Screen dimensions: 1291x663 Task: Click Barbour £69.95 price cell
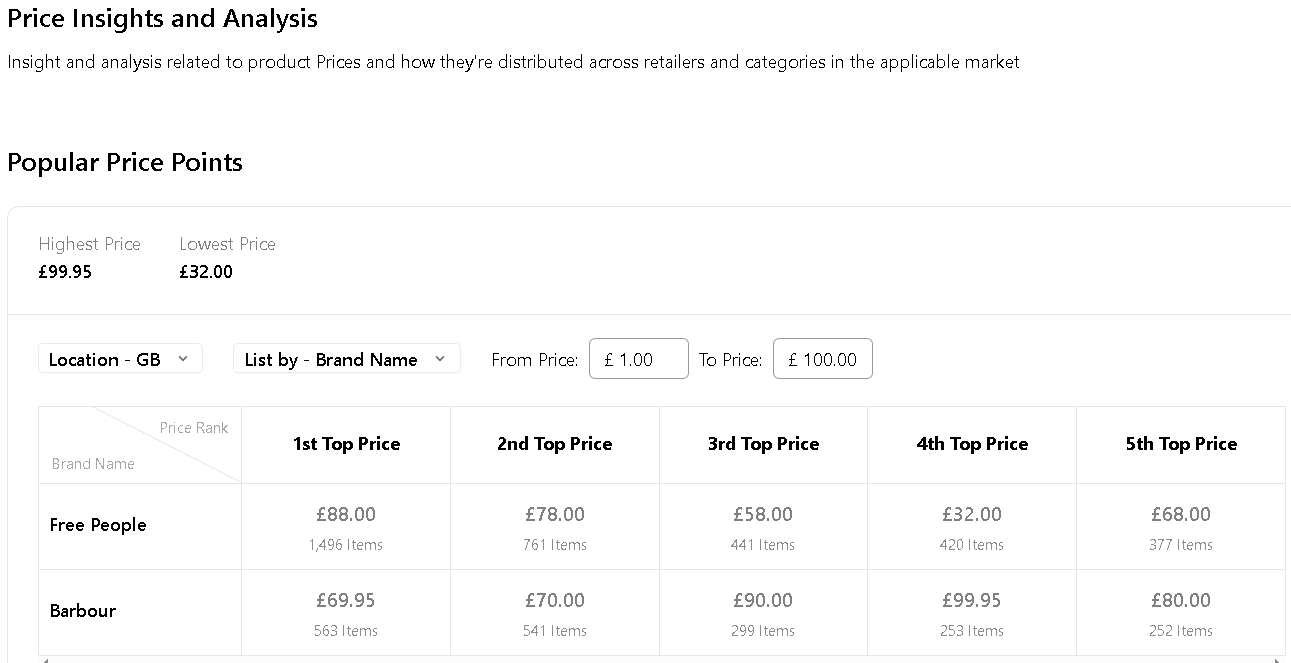(x=346, y=613)
